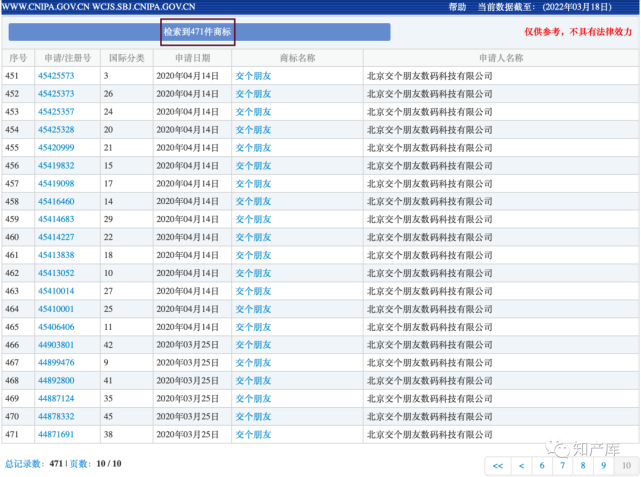
Task: Open registration number 45414227
Action: pos(56,237)
